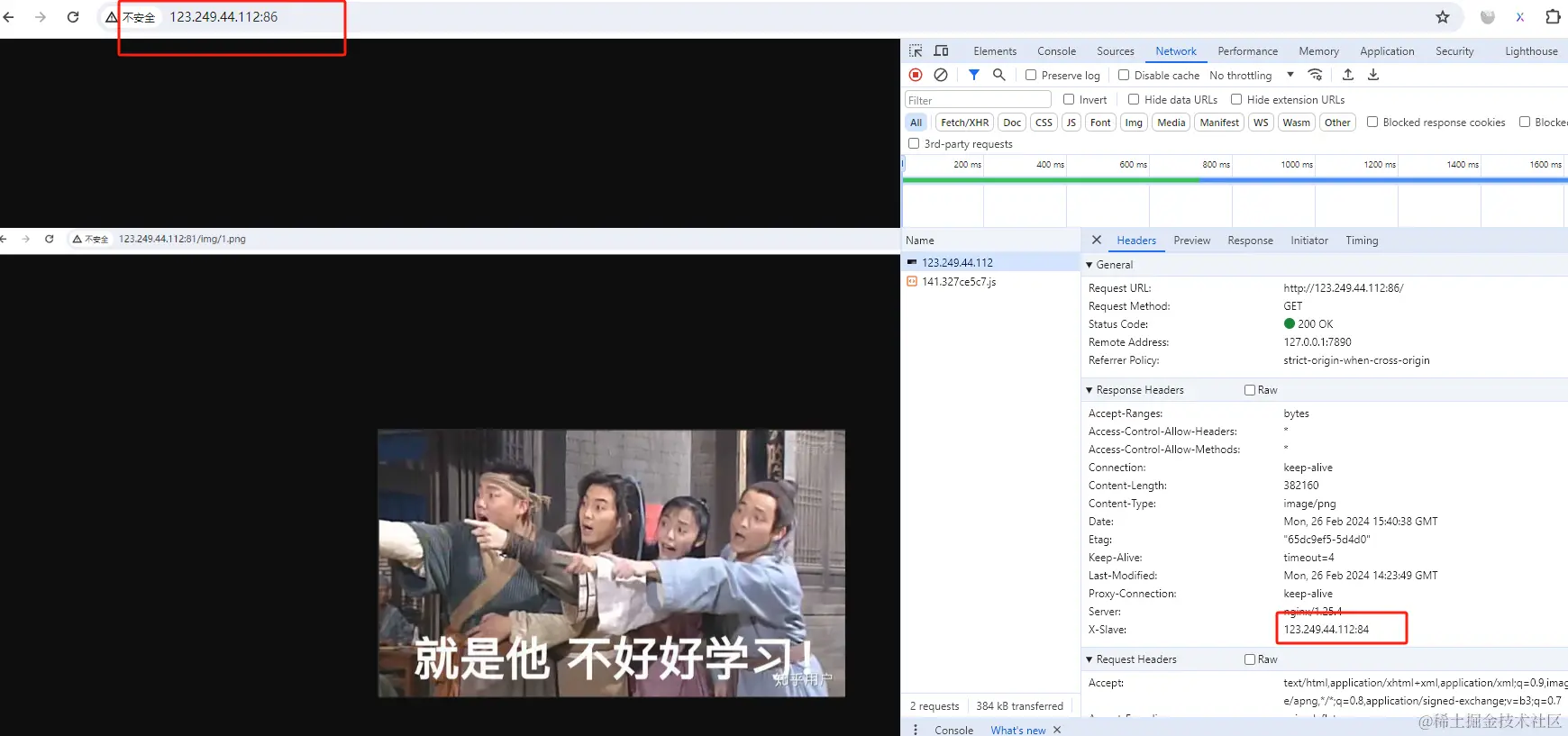Click the not-secure warning icon beside 123.249.44.112:86
This screenshot has width=1568, height=736.
pos(112,17)
